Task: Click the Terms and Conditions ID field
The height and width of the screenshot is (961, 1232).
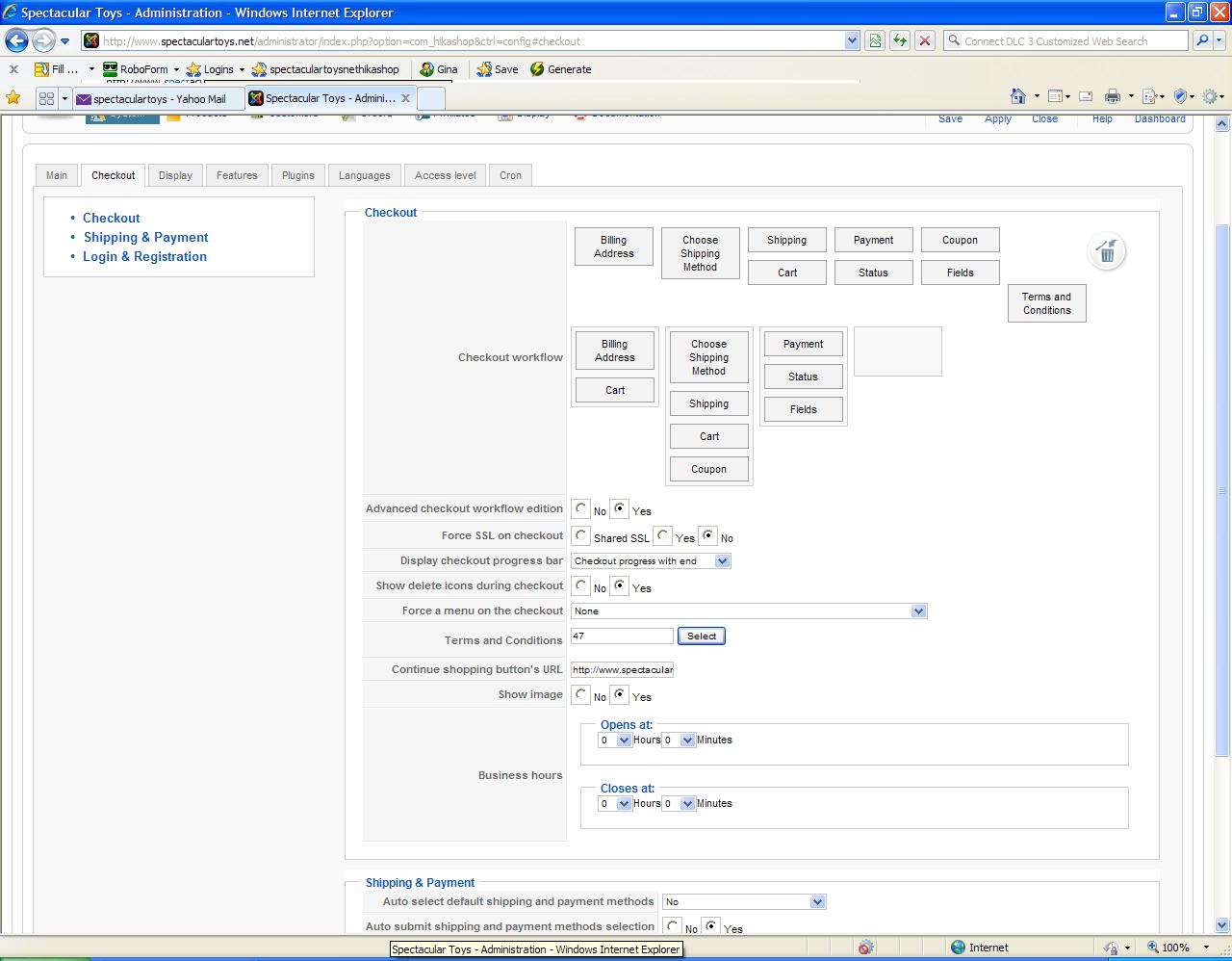Action: coord(622,636)
